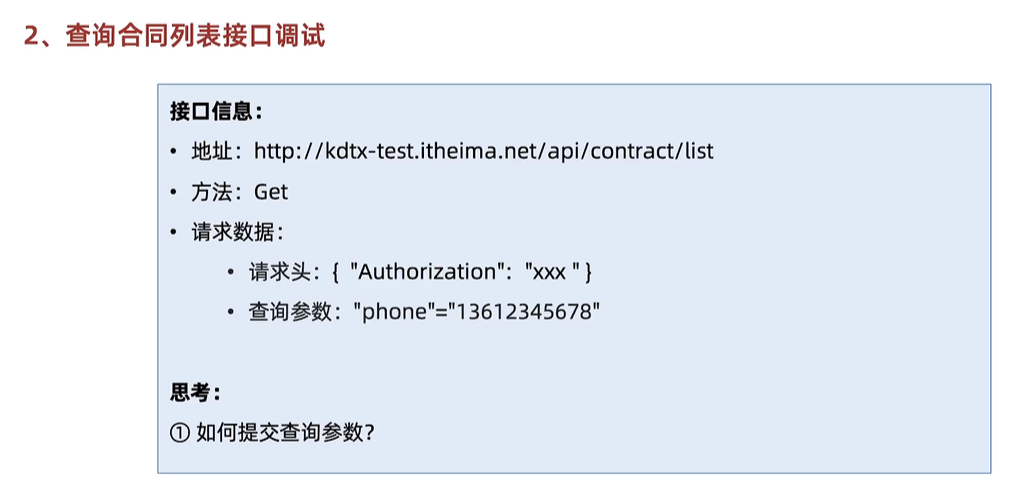The height and width of the screenshot is (504, 1025).
Task: Click the 接口信息 heading
Action: pyautogui.click(x=216, y=112)
